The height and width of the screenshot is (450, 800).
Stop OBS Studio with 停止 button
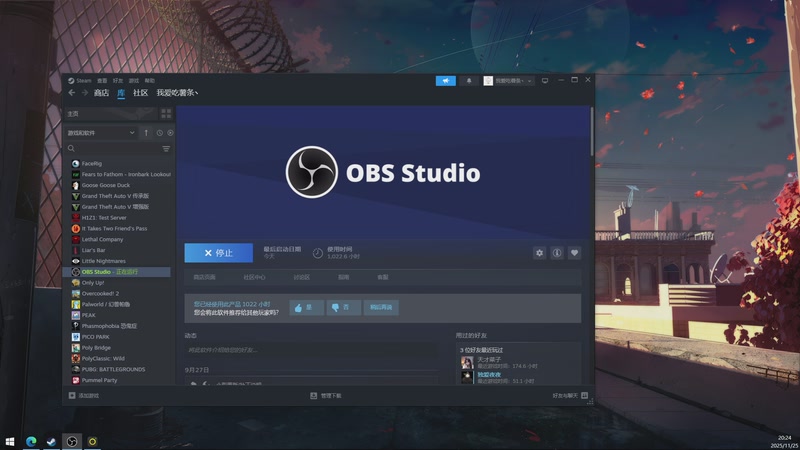click(x=218, y=253)
